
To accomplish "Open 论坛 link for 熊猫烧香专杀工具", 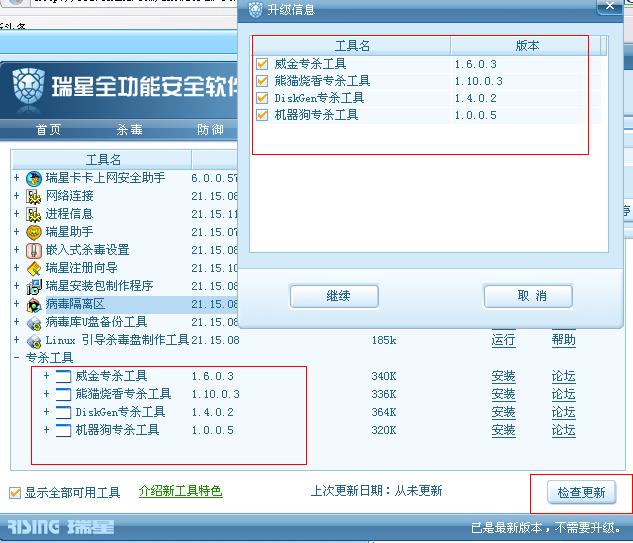I will point(564,394).
